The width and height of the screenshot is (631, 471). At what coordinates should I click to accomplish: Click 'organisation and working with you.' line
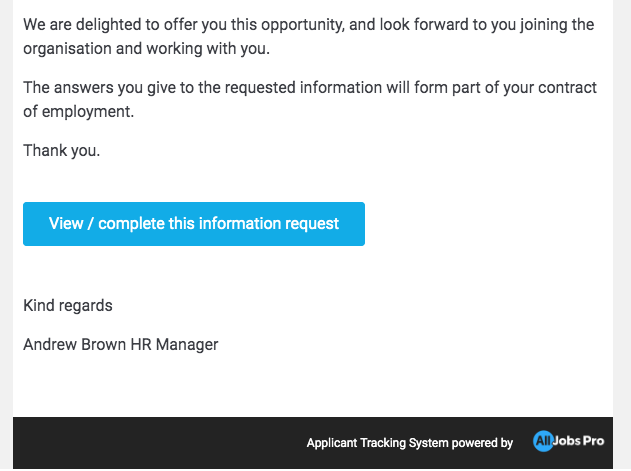(146, 49)
